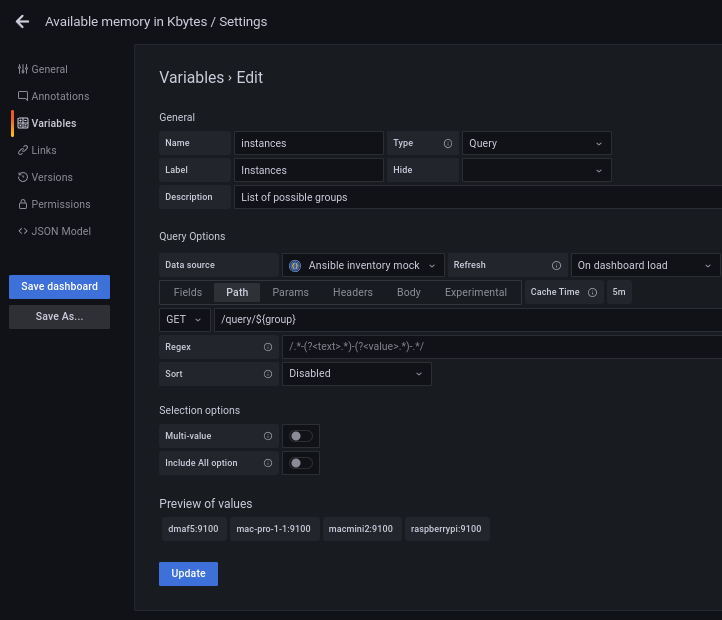Switch to the Headers tab
The height and width of the screenshot is (620, 722).
point(352,292)
